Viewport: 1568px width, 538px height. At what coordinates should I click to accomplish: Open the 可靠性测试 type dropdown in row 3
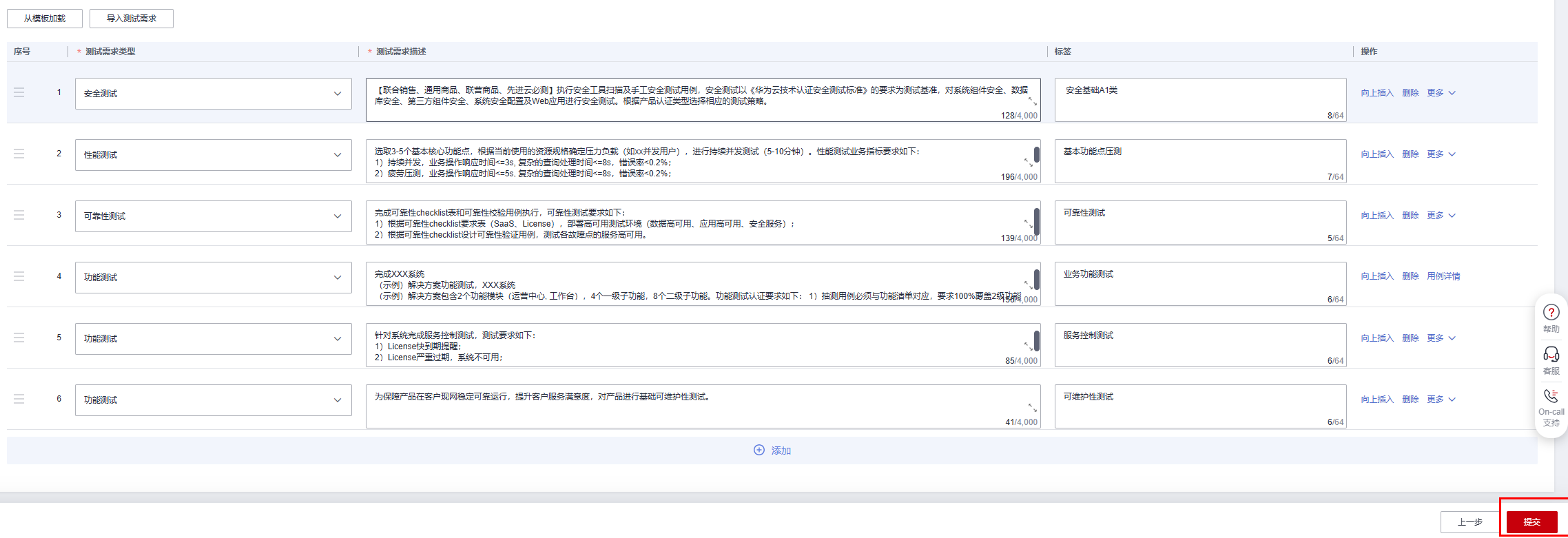(214, 216)
